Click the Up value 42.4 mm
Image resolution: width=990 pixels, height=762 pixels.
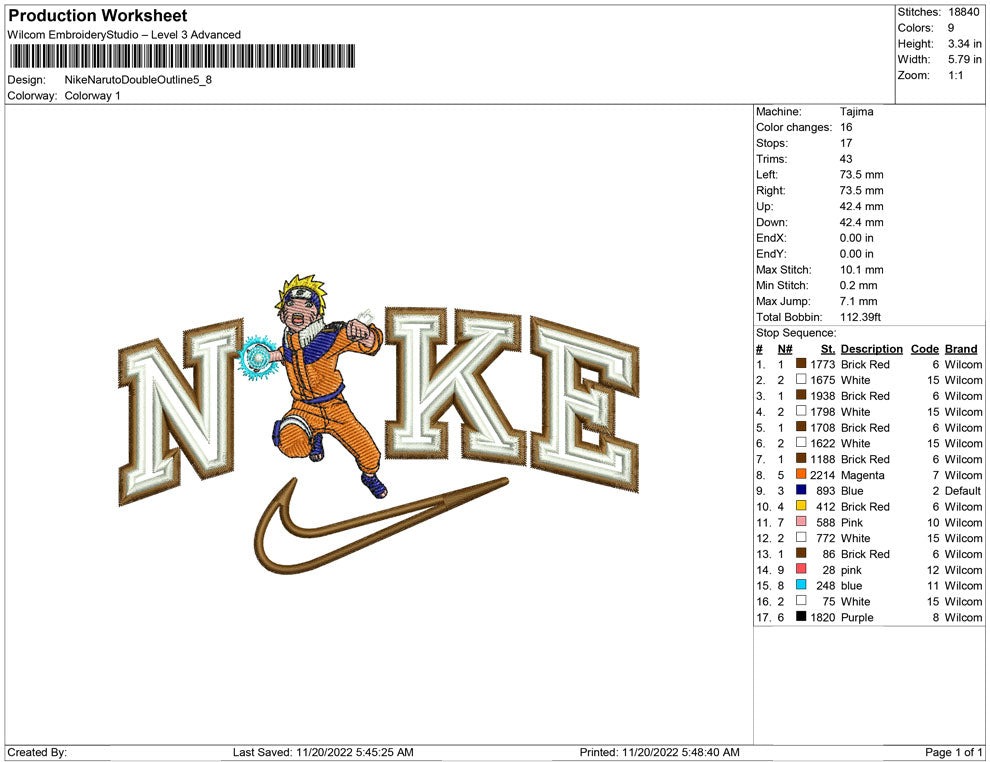pyautogui.click(x=861, y=206)
